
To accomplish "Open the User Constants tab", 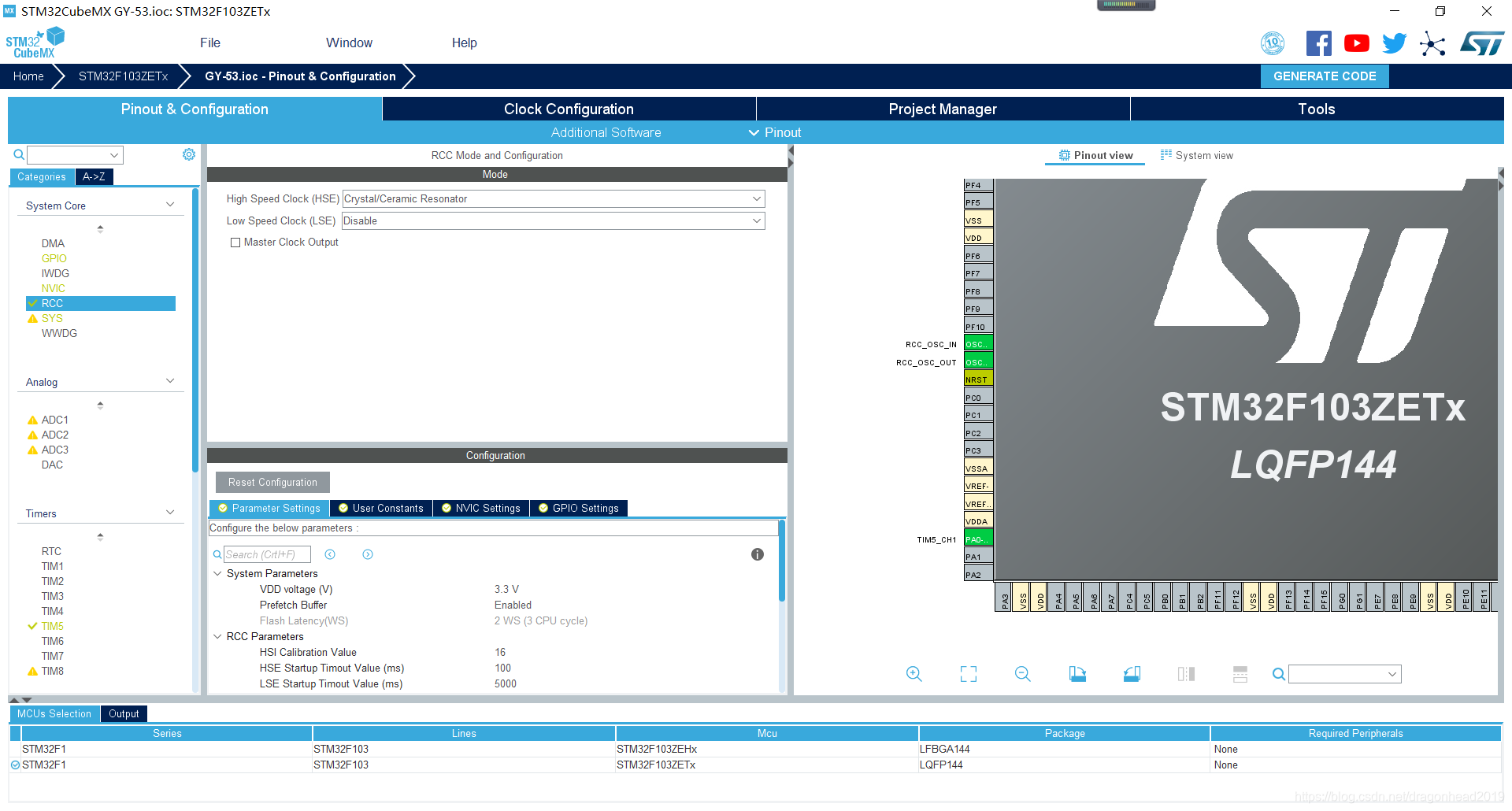I will pos(381,508).
